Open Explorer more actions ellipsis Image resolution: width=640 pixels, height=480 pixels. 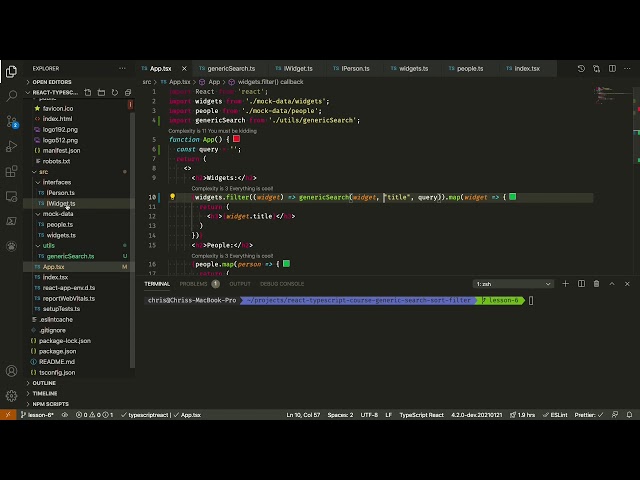point(122,69)
